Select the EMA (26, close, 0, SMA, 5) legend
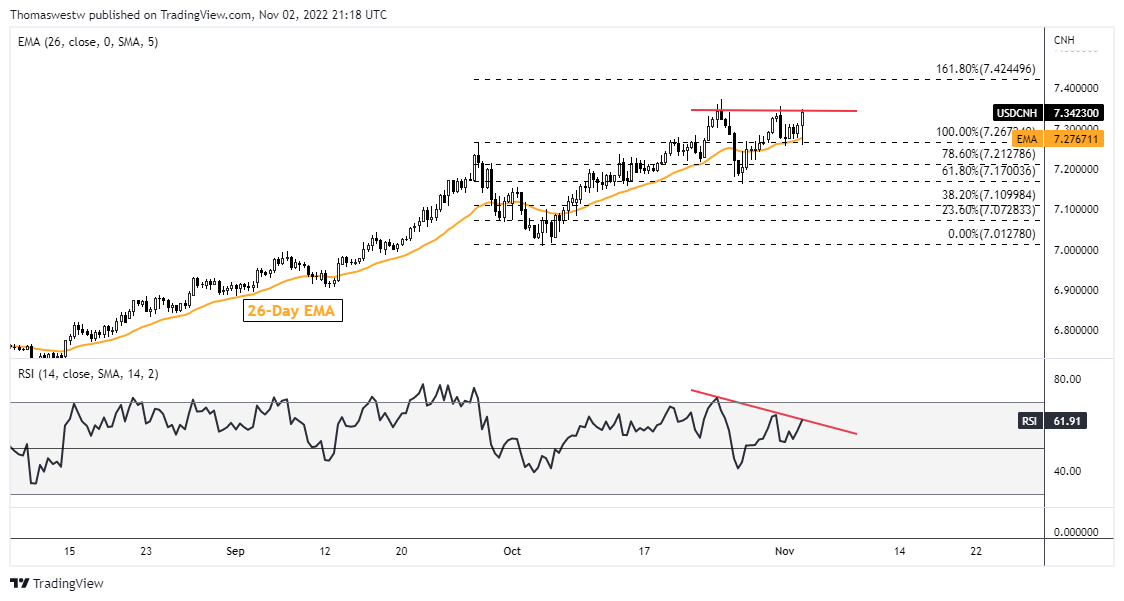 pos(85,42)
